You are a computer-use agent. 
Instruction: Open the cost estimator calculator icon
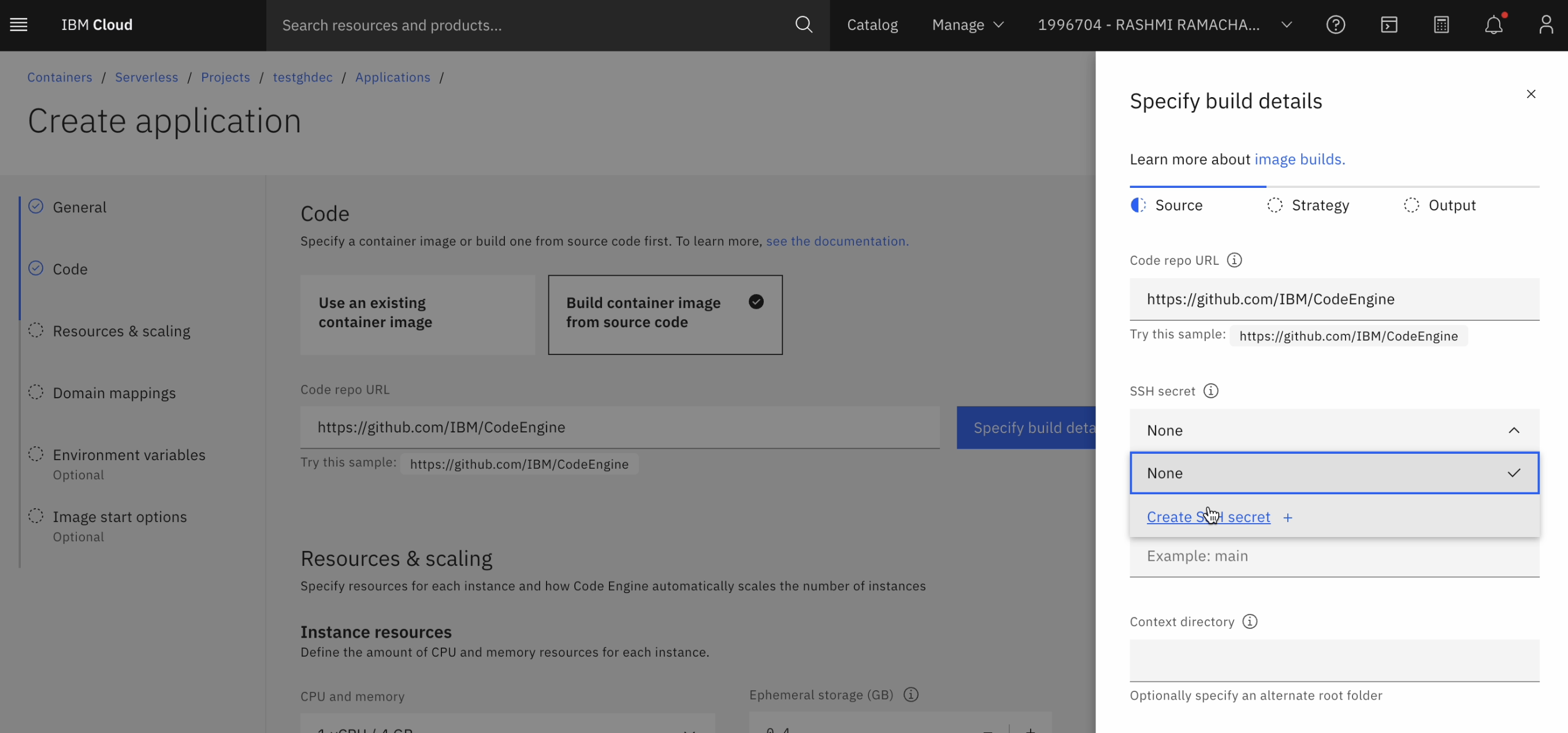[x=1441, y=25]
